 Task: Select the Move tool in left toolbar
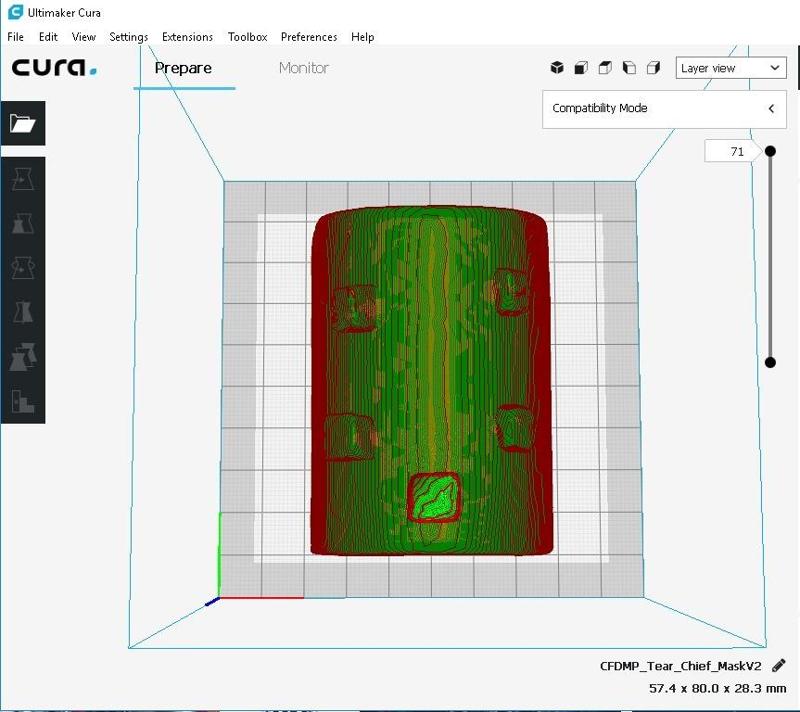[22, 179]
